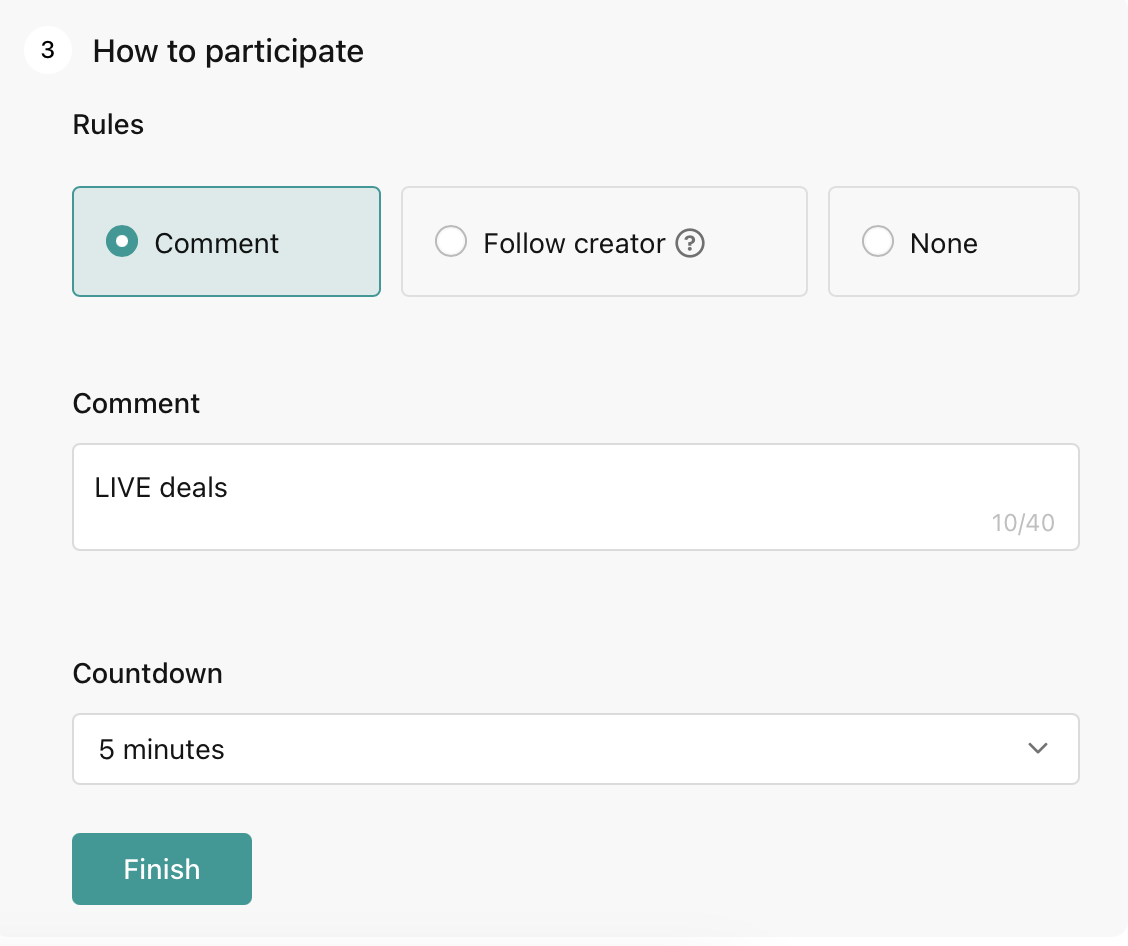Click the Comment label above the text box

[x=136, y=403]
